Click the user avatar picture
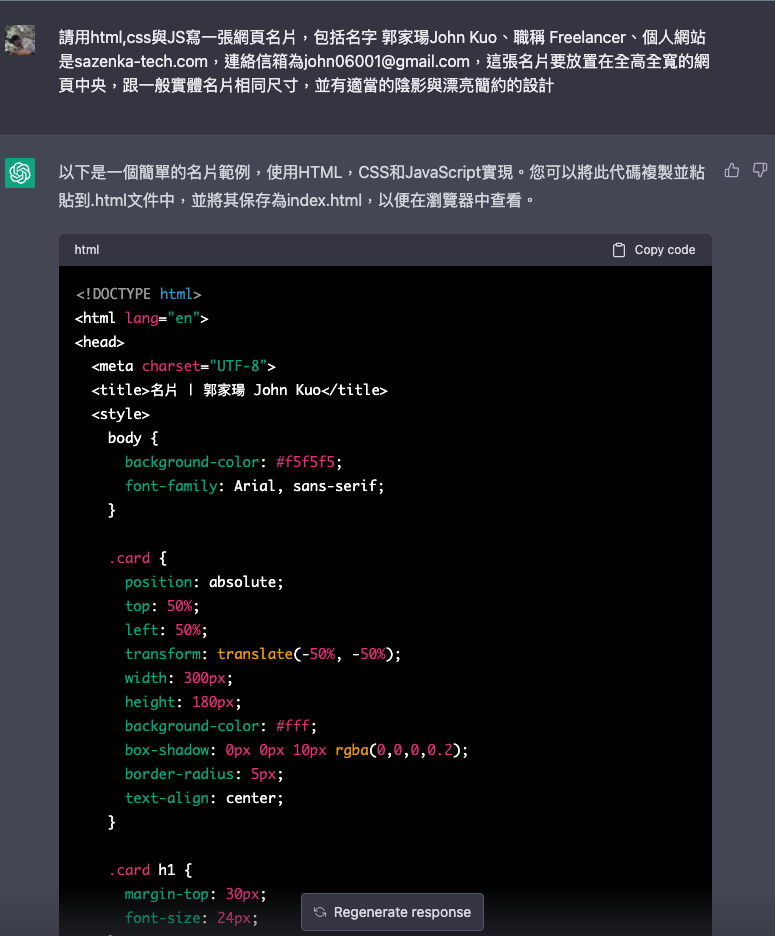This screenshot has width=775, height=936. point(20,40)
